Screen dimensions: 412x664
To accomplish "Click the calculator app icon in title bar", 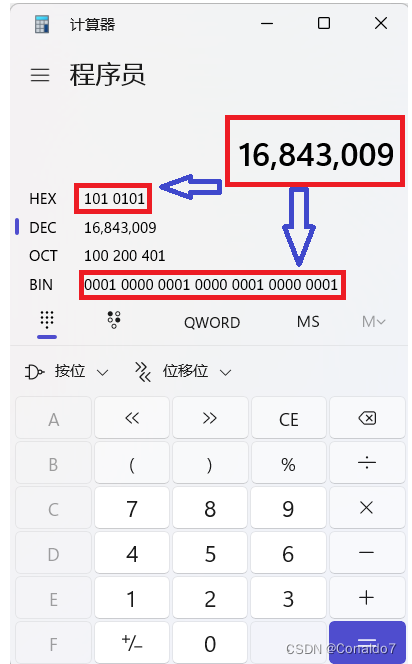I will [42, 24].
